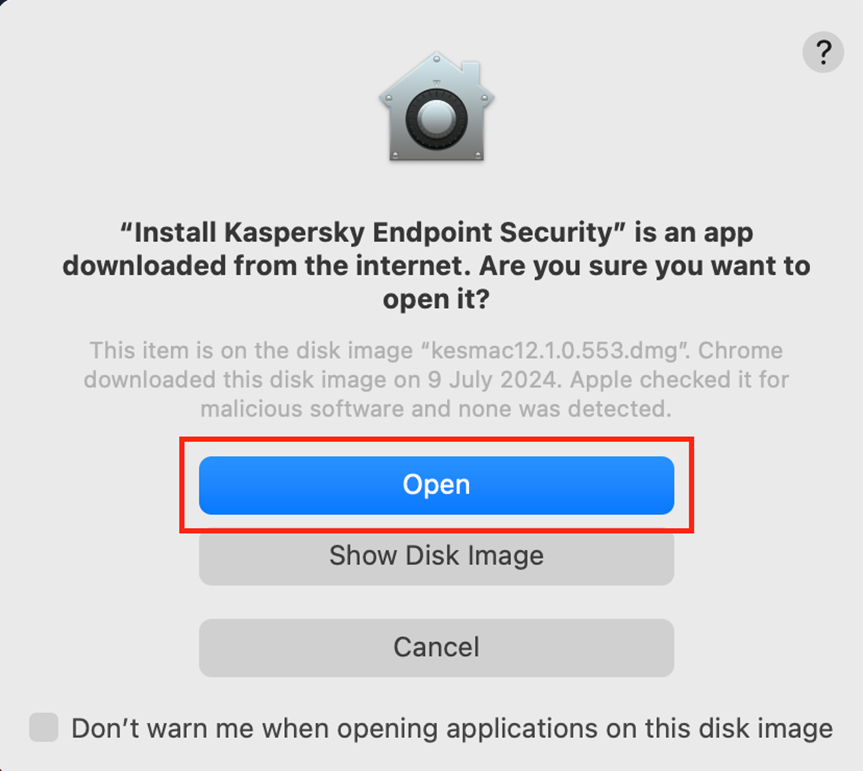Click the Gatekeeper house-shaped security icon
Screen dimensions: 863x771
point(436,106)
